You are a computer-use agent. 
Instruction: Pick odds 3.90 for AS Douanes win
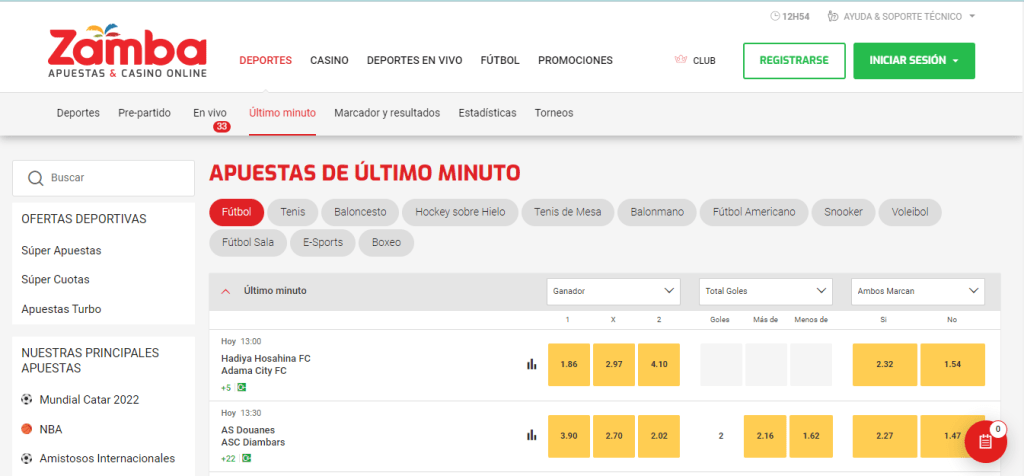click(569, 436)
